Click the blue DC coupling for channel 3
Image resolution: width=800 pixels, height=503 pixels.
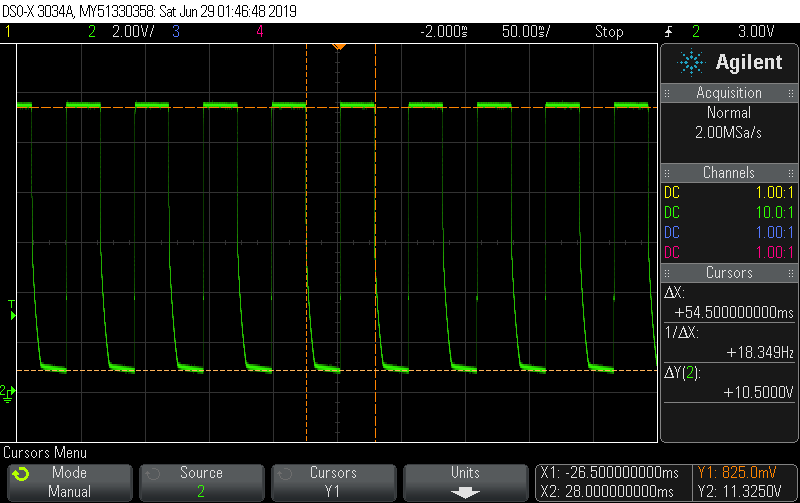tap(672, 232)
